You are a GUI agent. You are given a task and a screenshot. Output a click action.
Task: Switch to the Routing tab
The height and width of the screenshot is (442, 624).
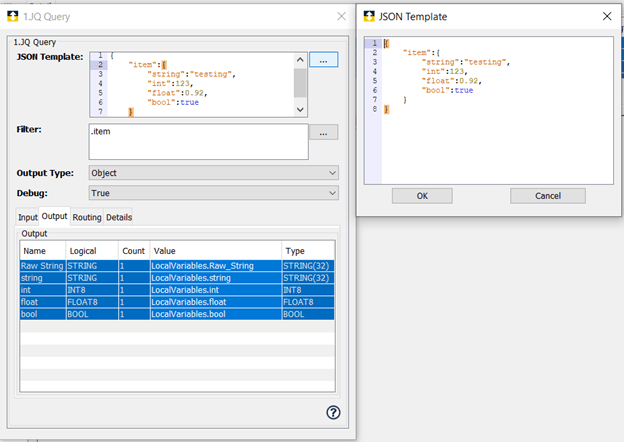87,217
